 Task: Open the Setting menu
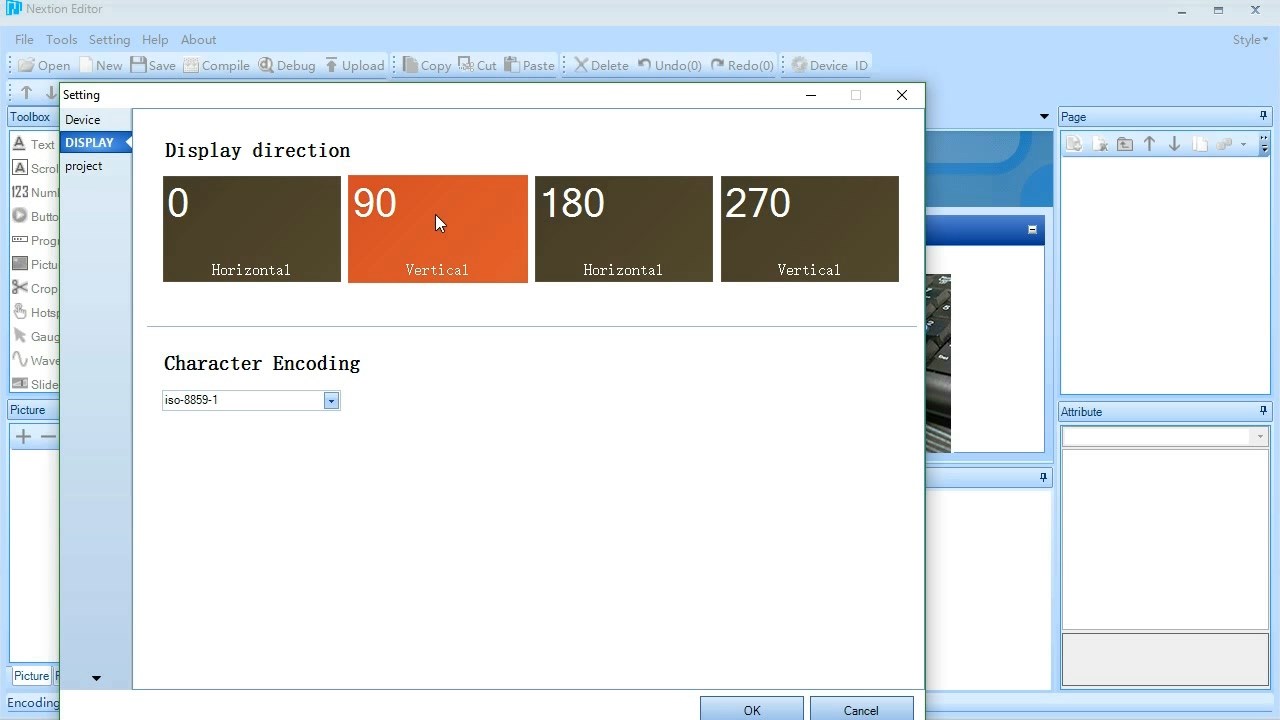point(109,40)
